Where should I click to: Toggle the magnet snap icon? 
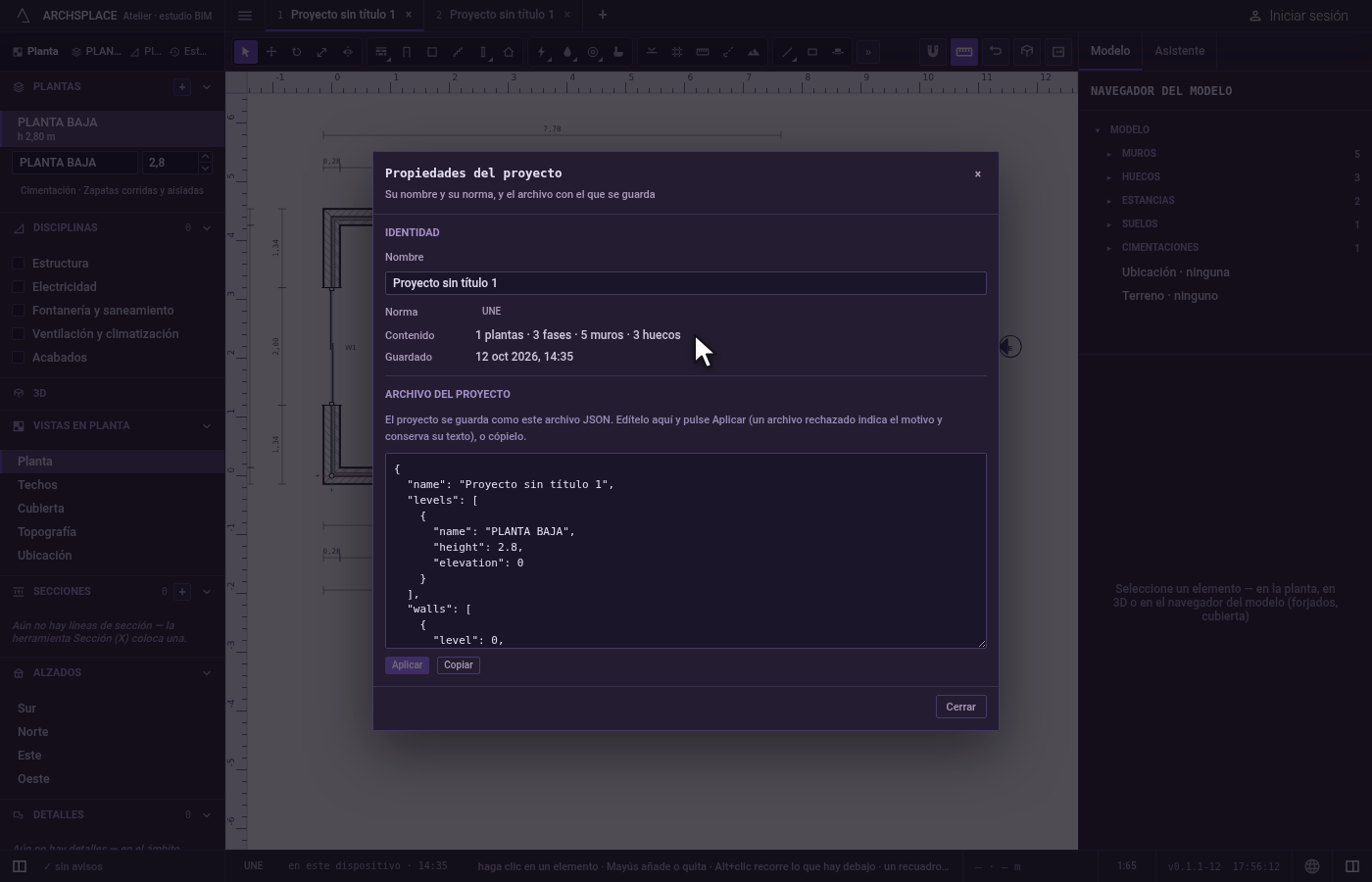pos(933,52)
